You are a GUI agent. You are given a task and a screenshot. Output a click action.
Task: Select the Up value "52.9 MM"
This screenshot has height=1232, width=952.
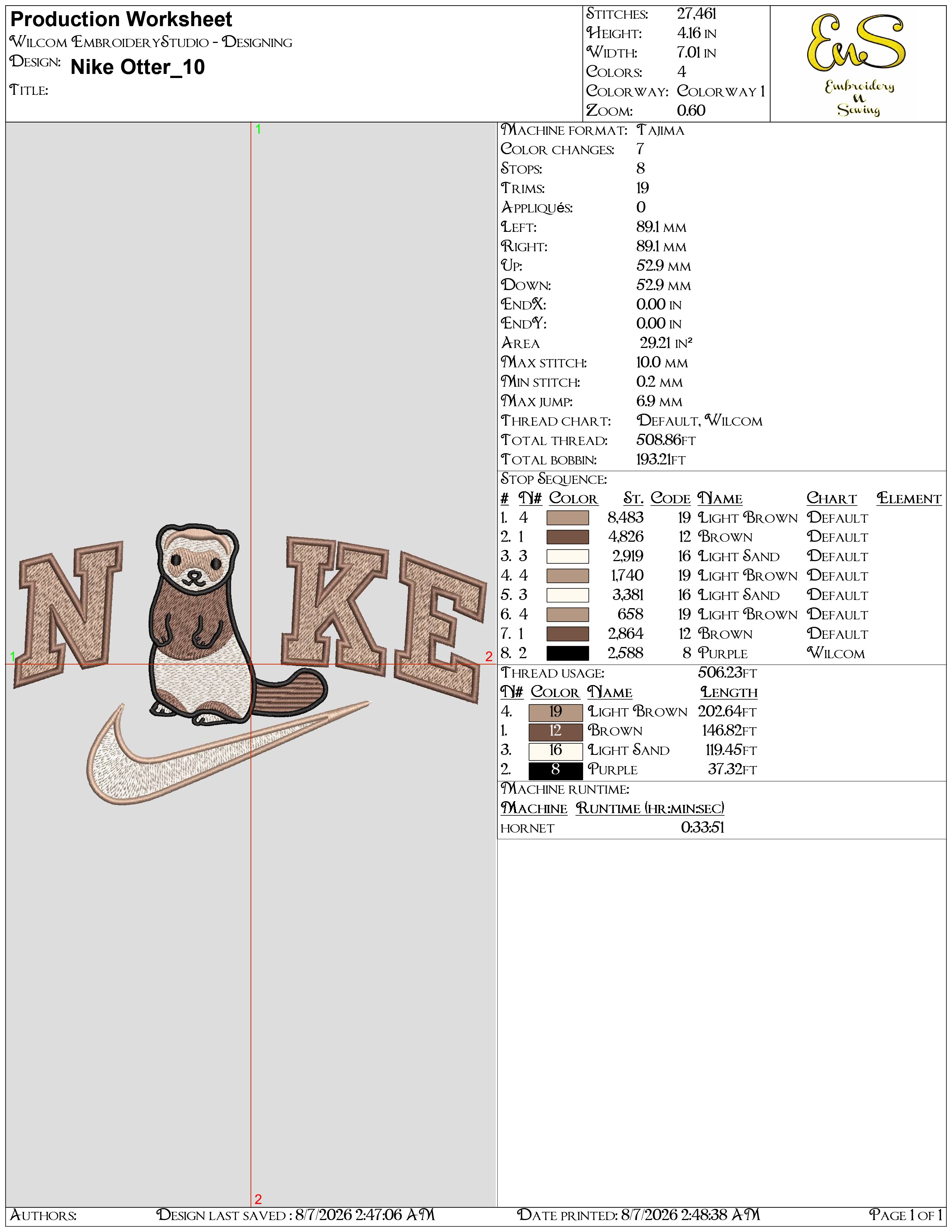(x=663, y=266)
